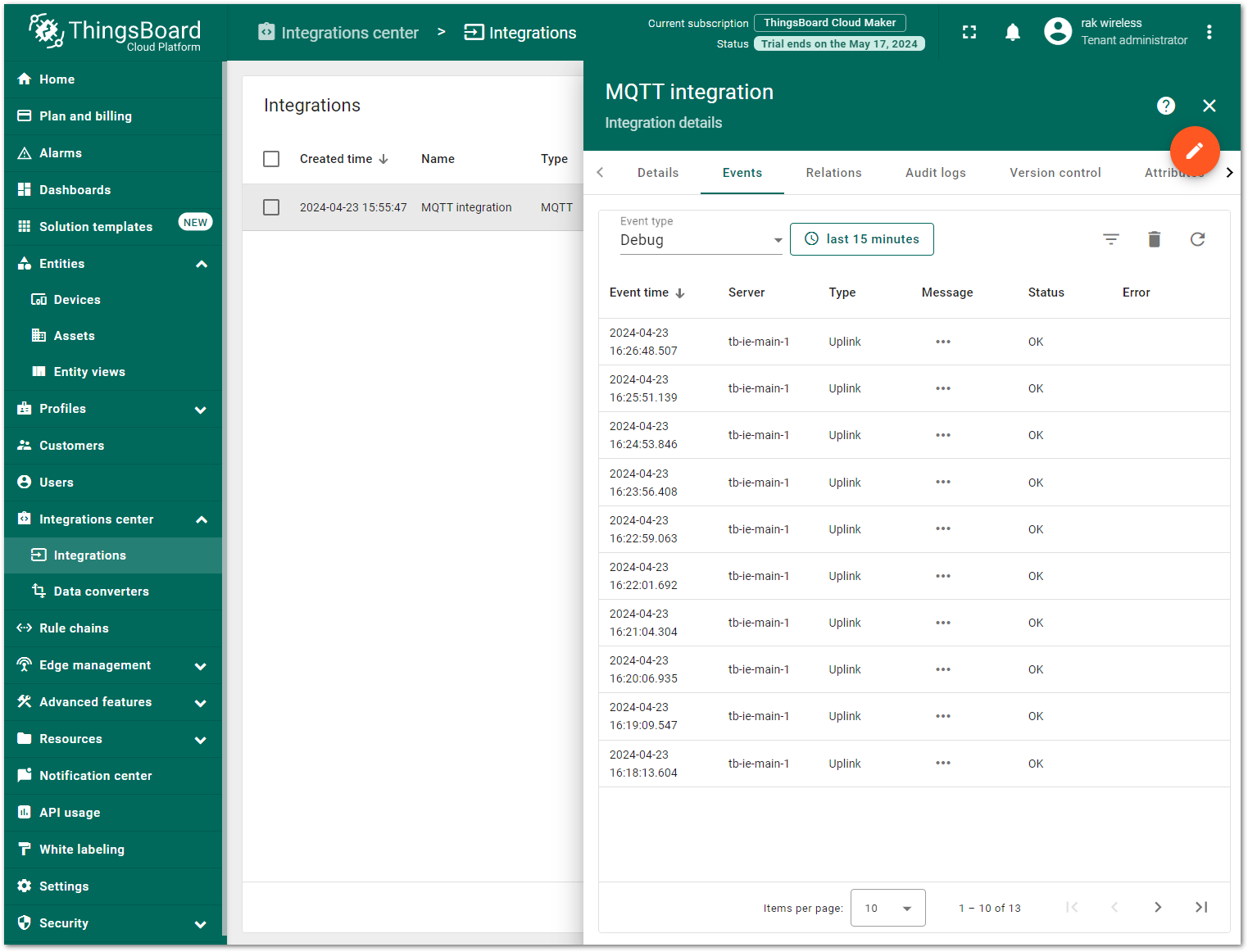Open Entity views in sidebar
The width and height of the screenshot is (1248, 952).
click(113, 372)
